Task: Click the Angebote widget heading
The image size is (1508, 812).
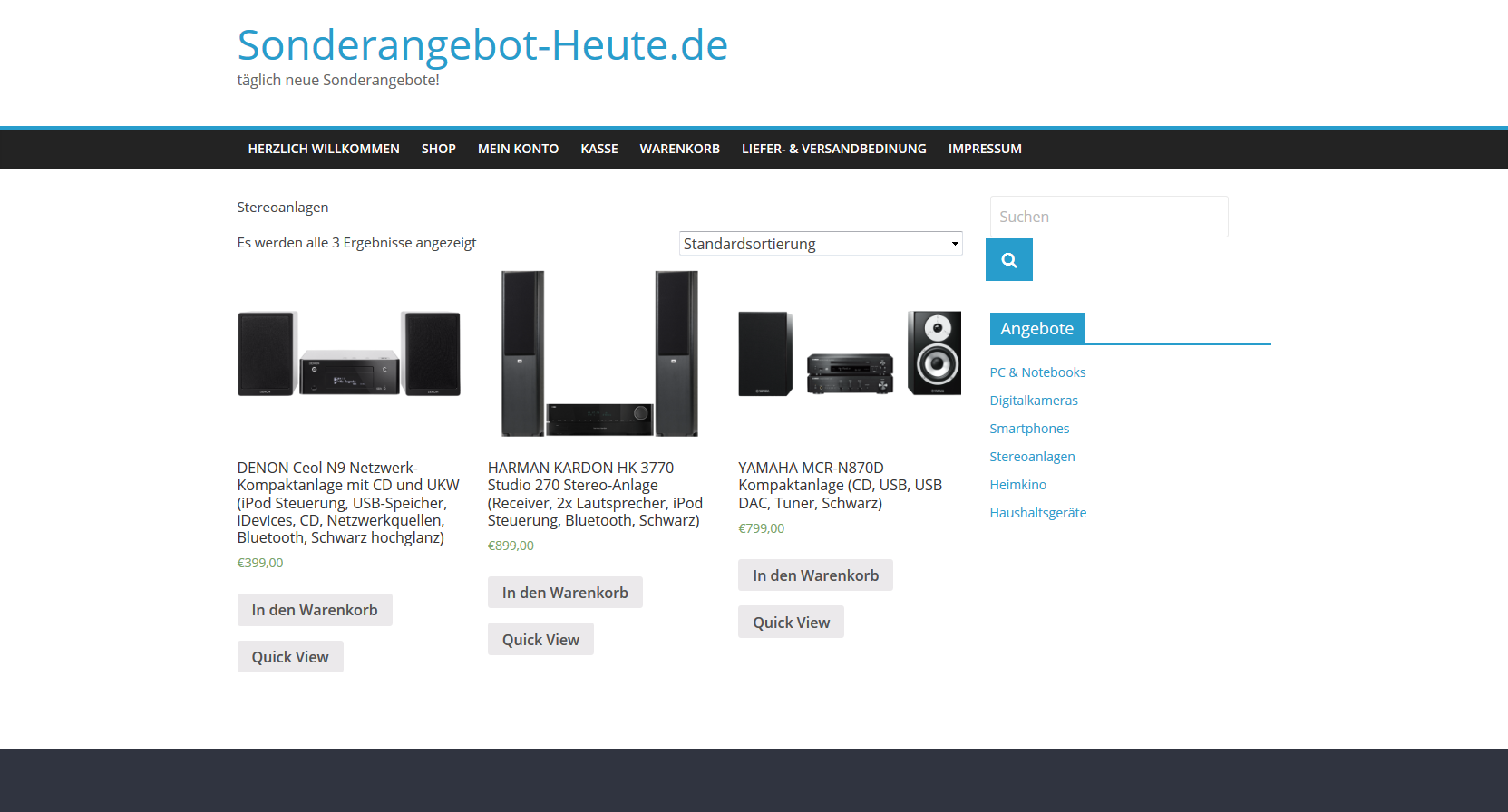Action: coord(1036,329)
